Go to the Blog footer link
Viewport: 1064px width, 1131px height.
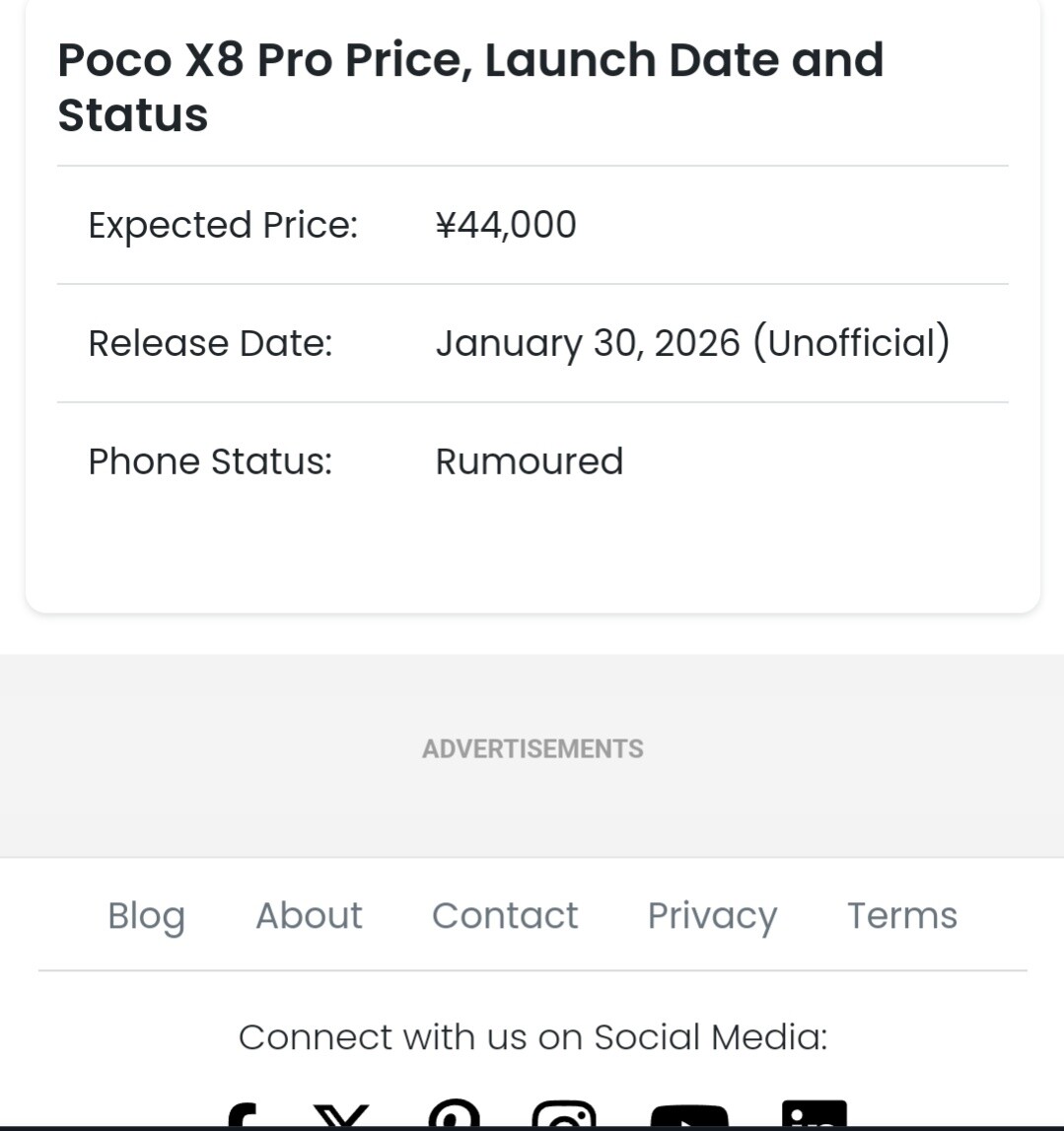[x=146, y=916]
